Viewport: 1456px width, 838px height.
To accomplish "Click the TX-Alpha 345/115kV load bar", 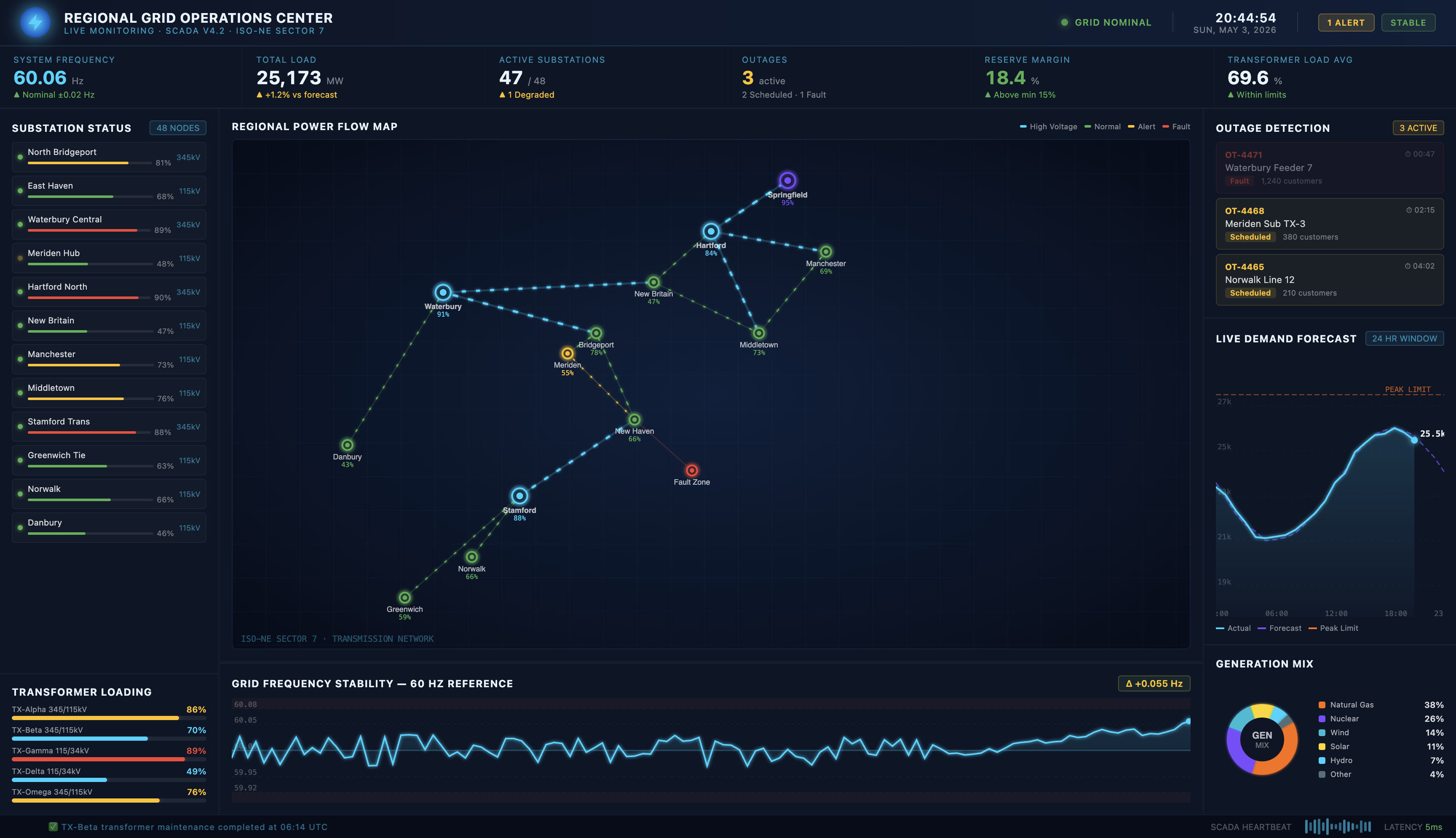I will [x=109, y=718].
